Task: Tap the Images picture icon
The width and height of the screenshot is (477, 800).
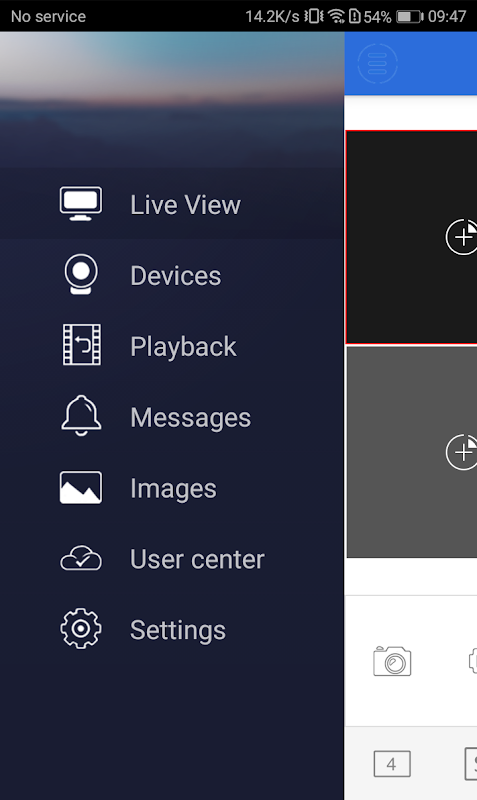Action: [81, 488]
